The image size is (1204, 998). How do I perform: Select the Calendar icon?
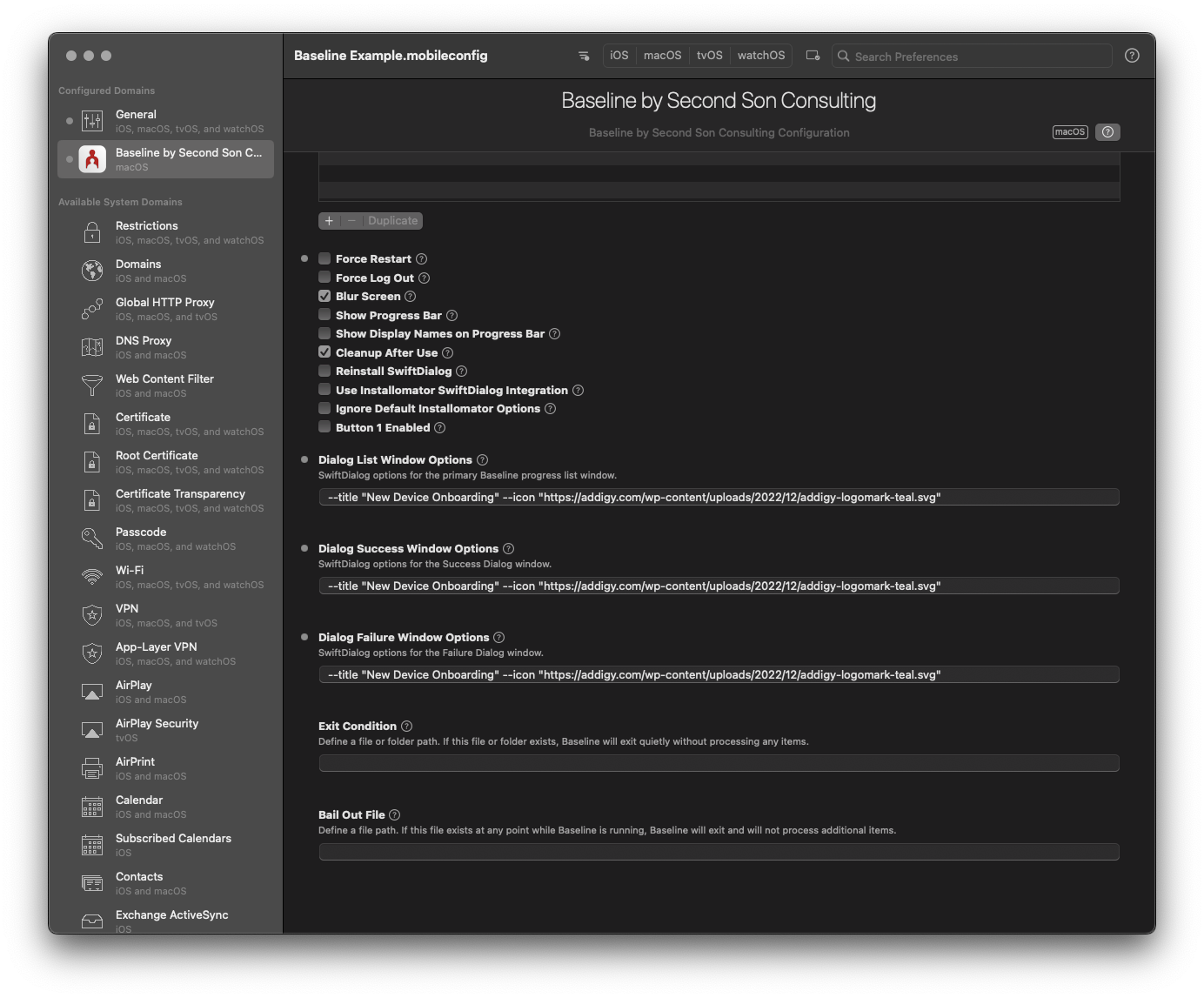point(92,807)
